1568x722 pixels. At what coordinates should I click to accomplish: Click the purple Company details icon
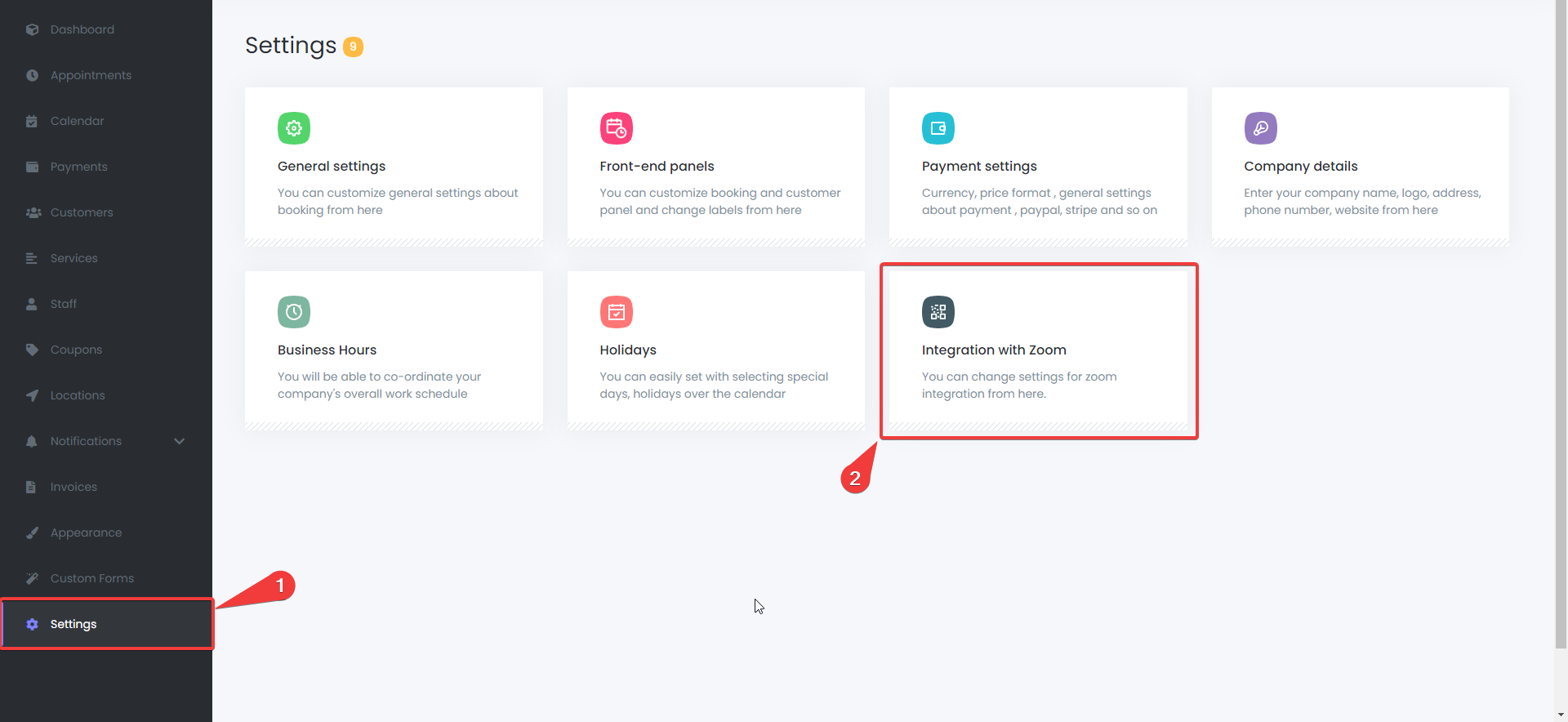tap(1260, 128)
